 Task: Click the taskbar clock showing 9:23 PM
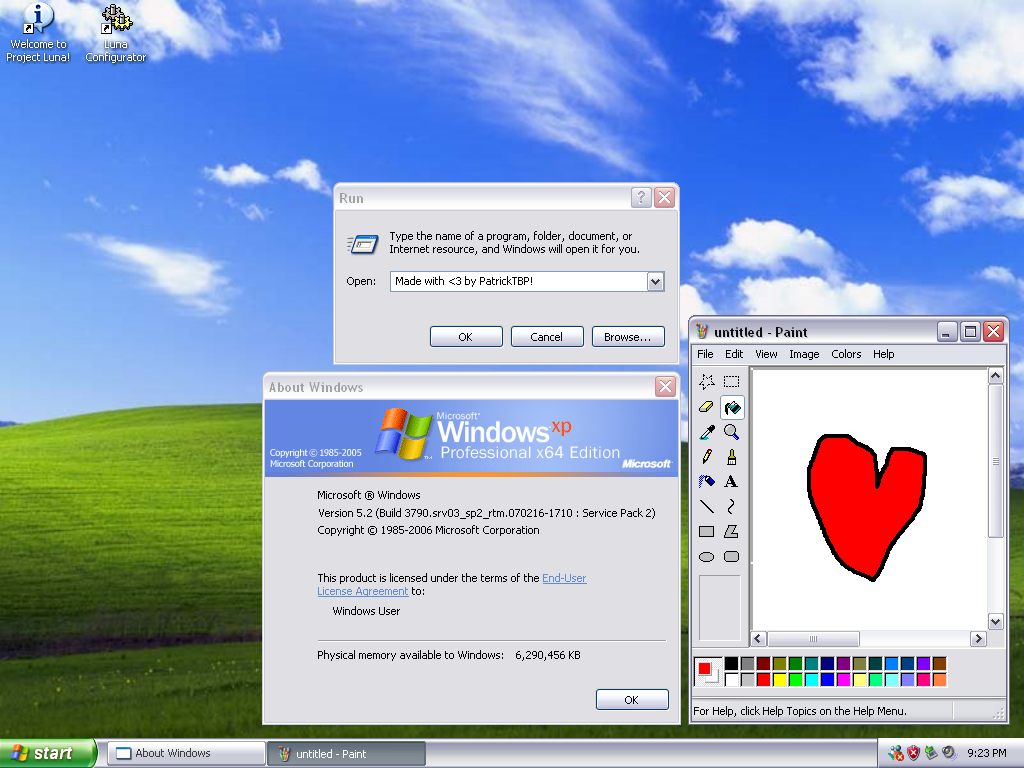click(986, 753)
